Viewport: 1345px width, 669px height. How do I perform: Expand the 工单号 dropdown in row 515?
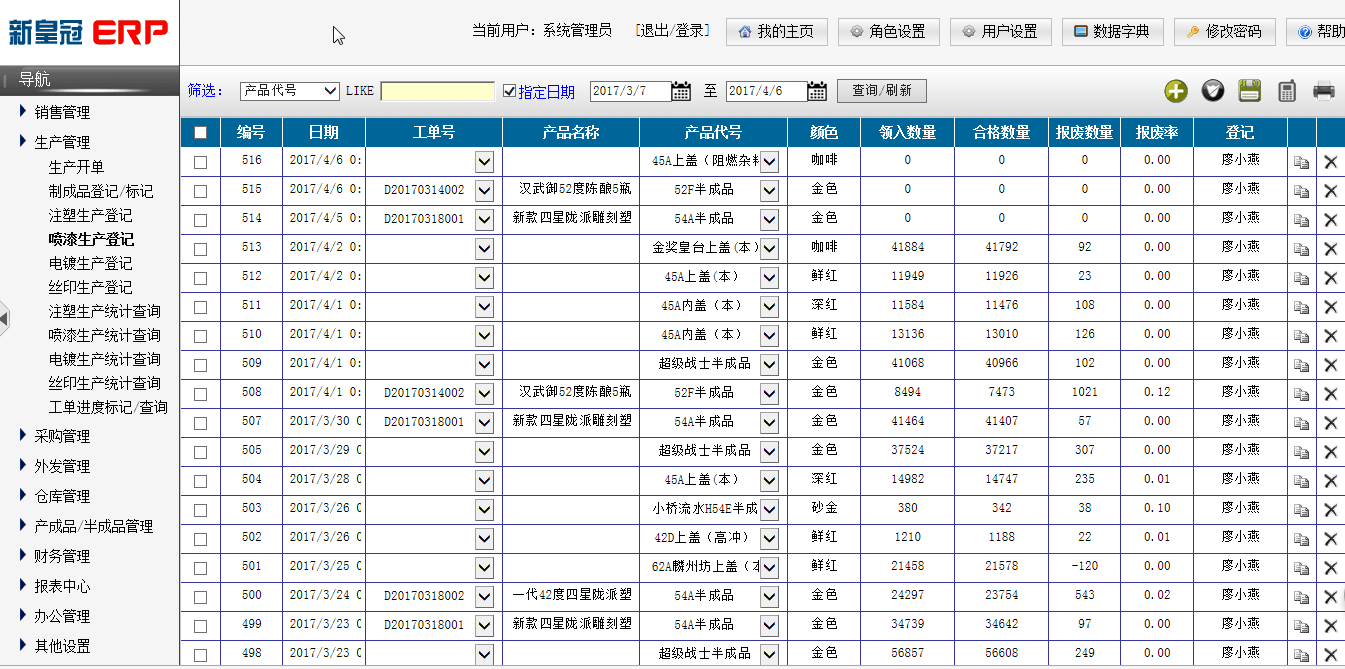coord(484,190)
